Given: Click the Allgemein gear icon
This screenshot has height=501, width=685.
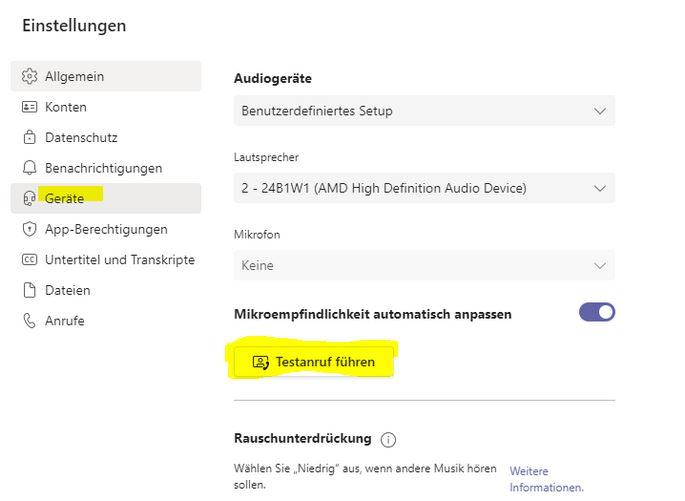Looking at the screenshot, I should click(29, 76).
